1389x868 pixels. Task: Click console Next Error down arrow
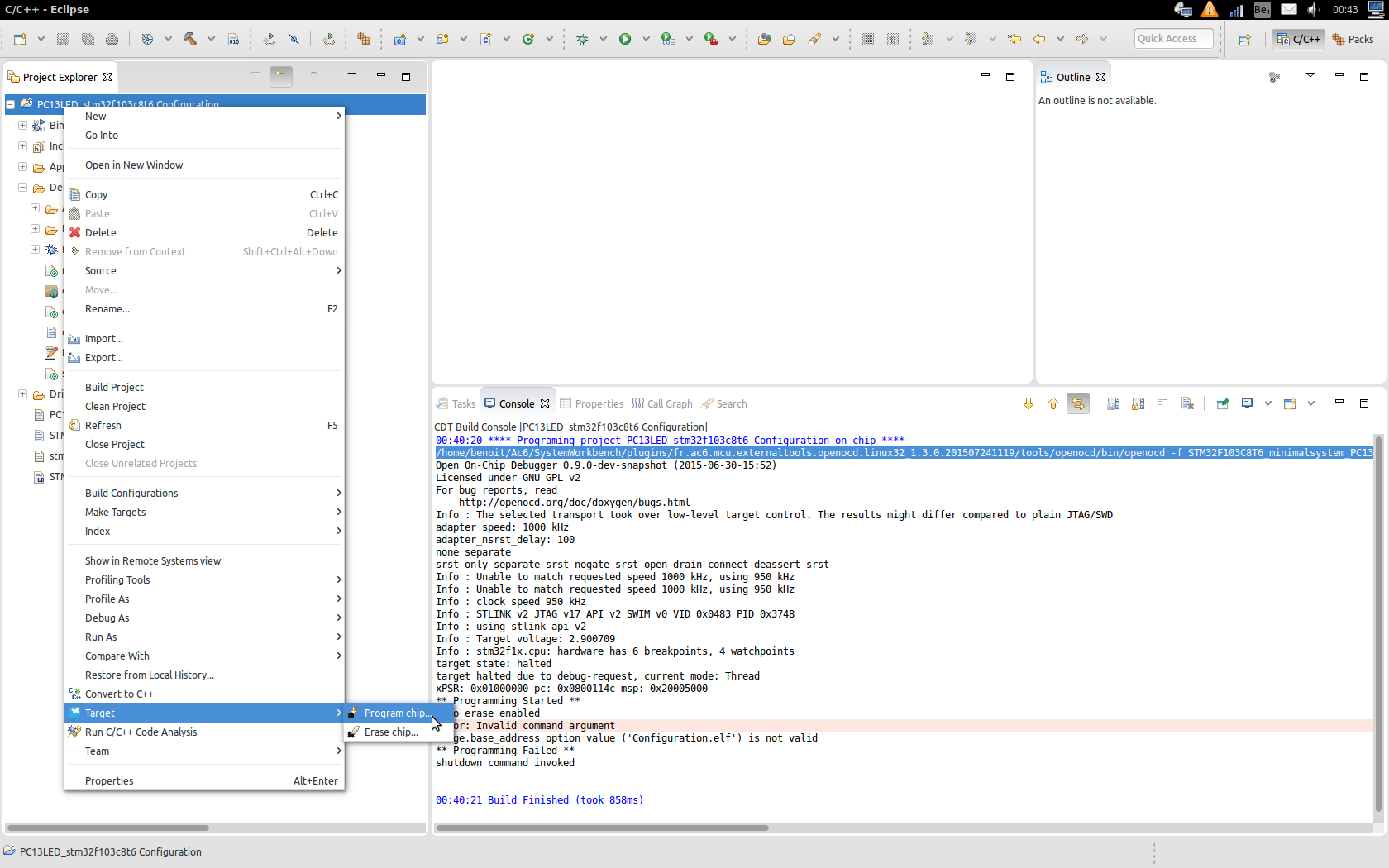[x=1029, y=403]
